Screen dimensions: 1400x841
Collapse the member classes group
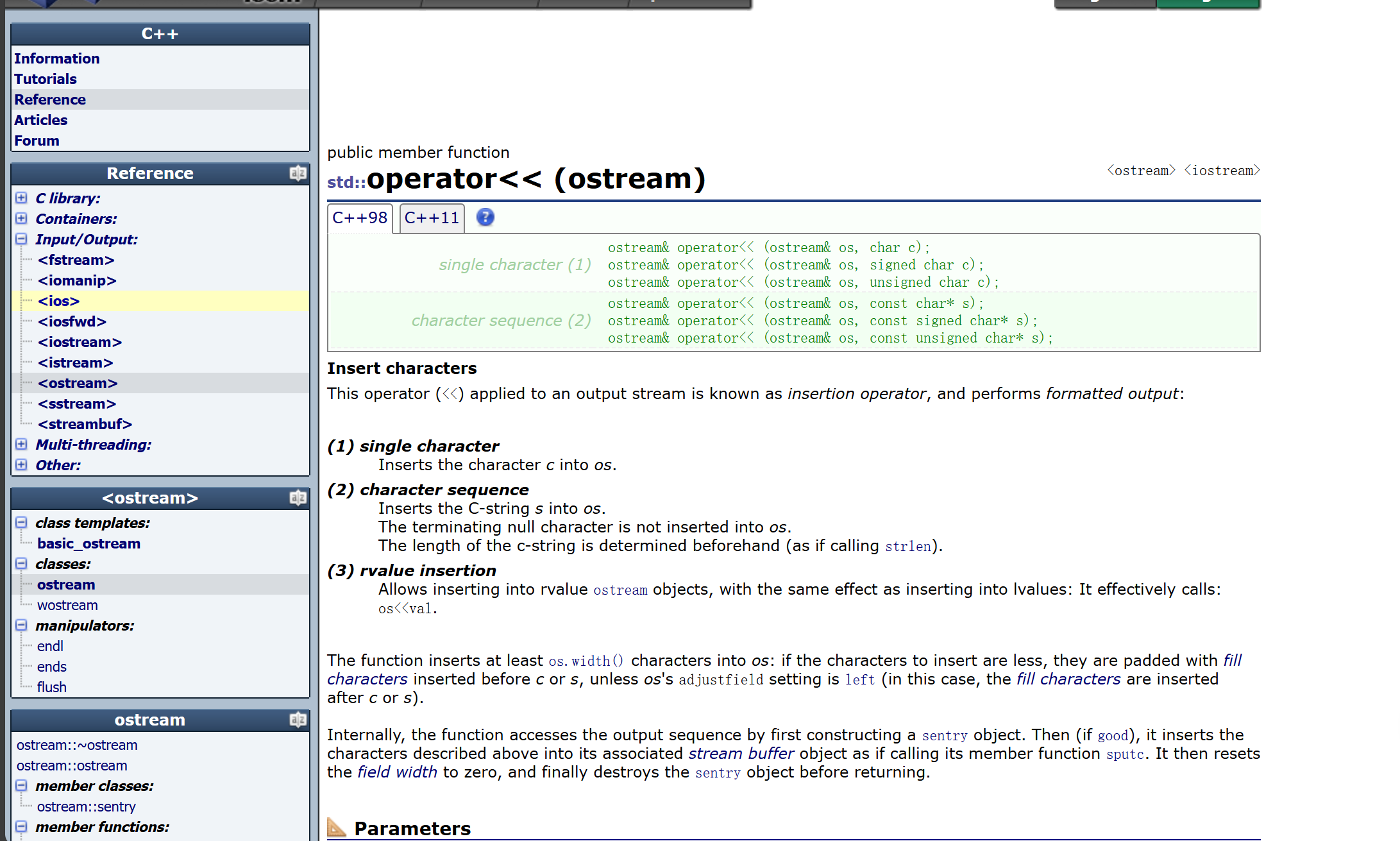pos(21,785)
